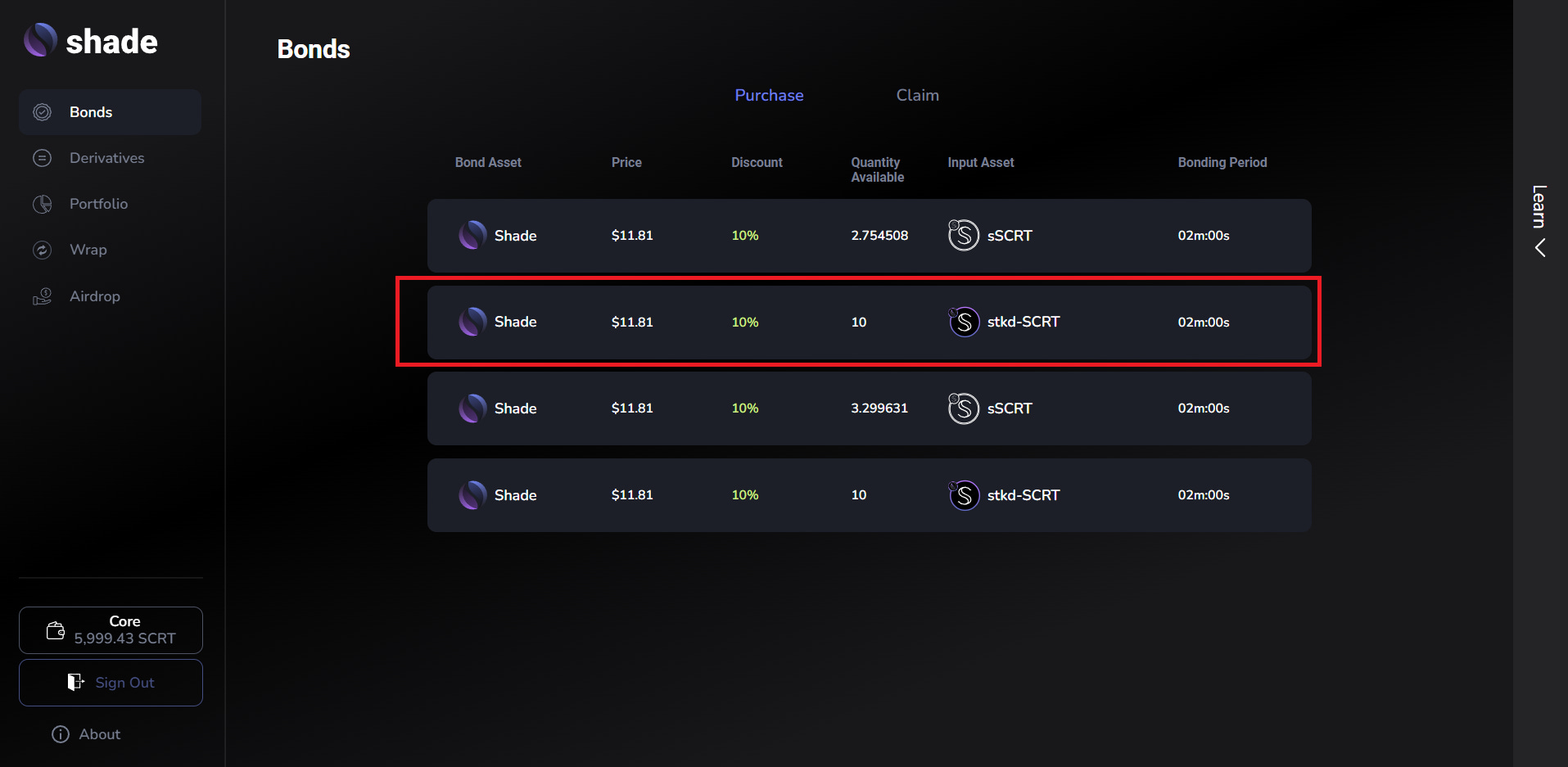The width and height of the screenshot is (1568, 767).
Task: Click the Bonds page heading
Action: tap(314, 49)
